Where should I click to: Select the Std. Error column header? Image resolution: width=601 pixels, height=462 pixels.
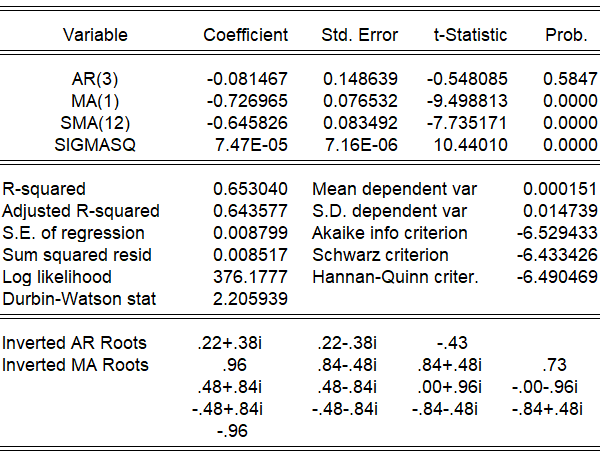tap(359, 35)
